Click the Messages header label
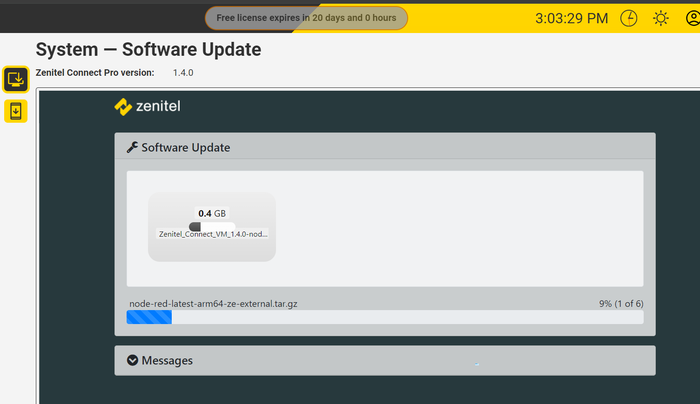The image size is (700, 404). click(x=167, y=360)
